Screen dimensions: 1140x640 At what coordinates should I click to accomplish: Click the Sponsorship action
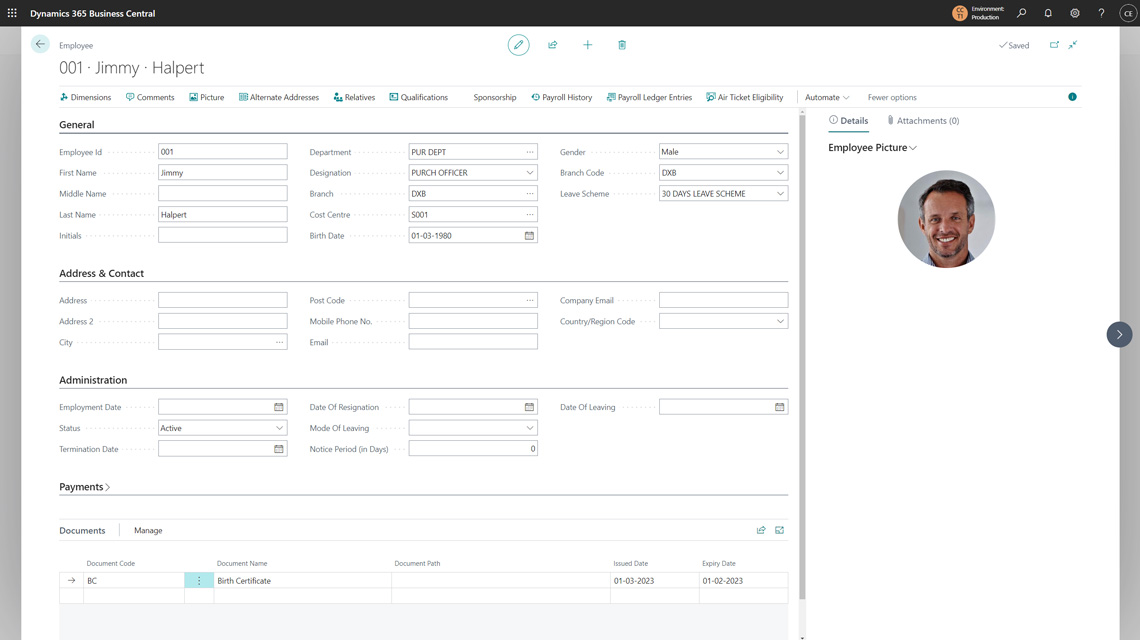coord(494,97)
